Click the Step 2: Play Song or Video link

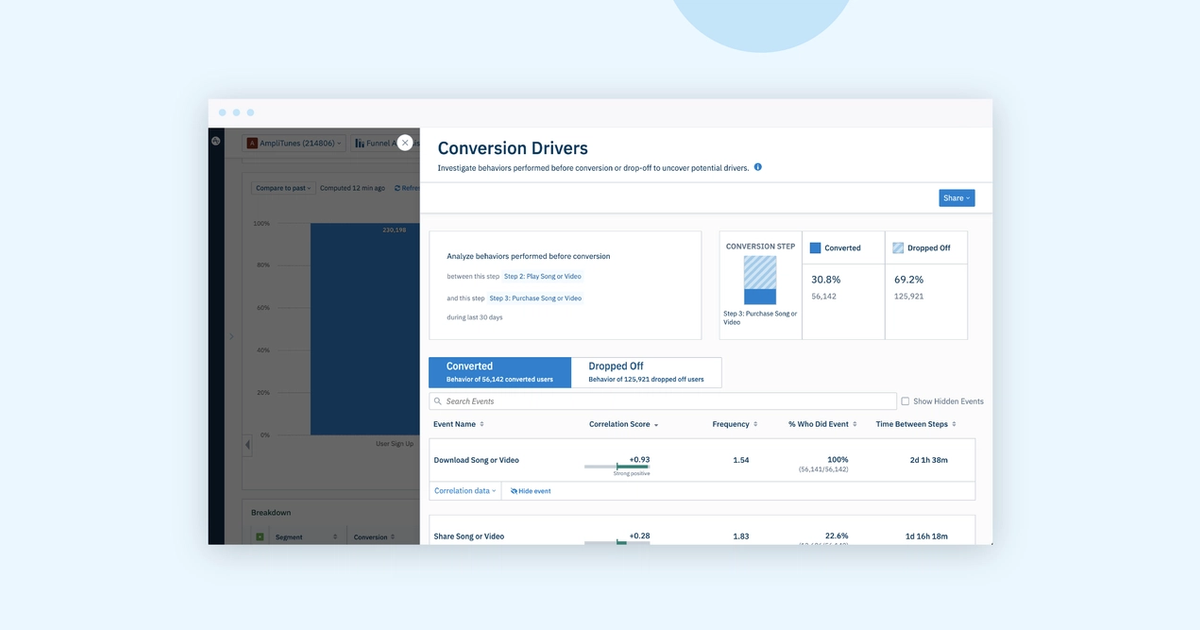(x=542, y=276)
